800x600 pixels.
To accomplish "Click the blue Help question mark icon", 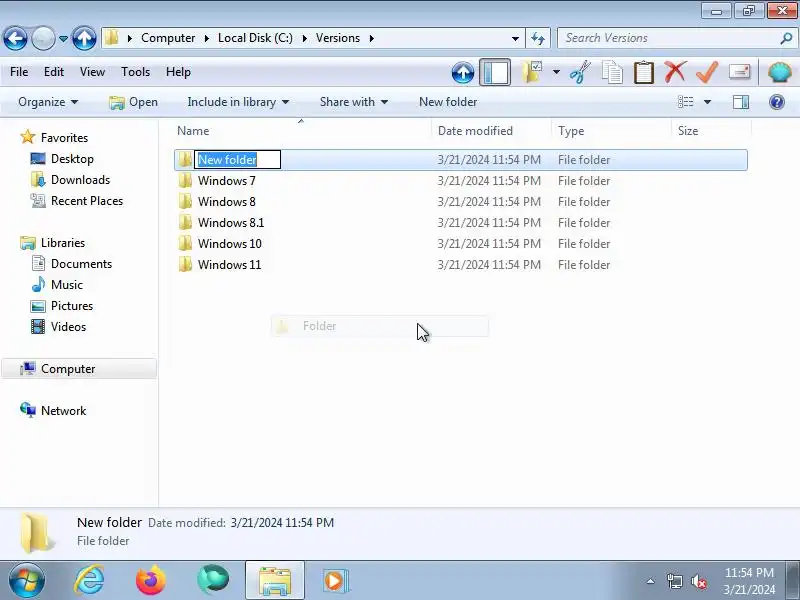I will coord(777,102).
